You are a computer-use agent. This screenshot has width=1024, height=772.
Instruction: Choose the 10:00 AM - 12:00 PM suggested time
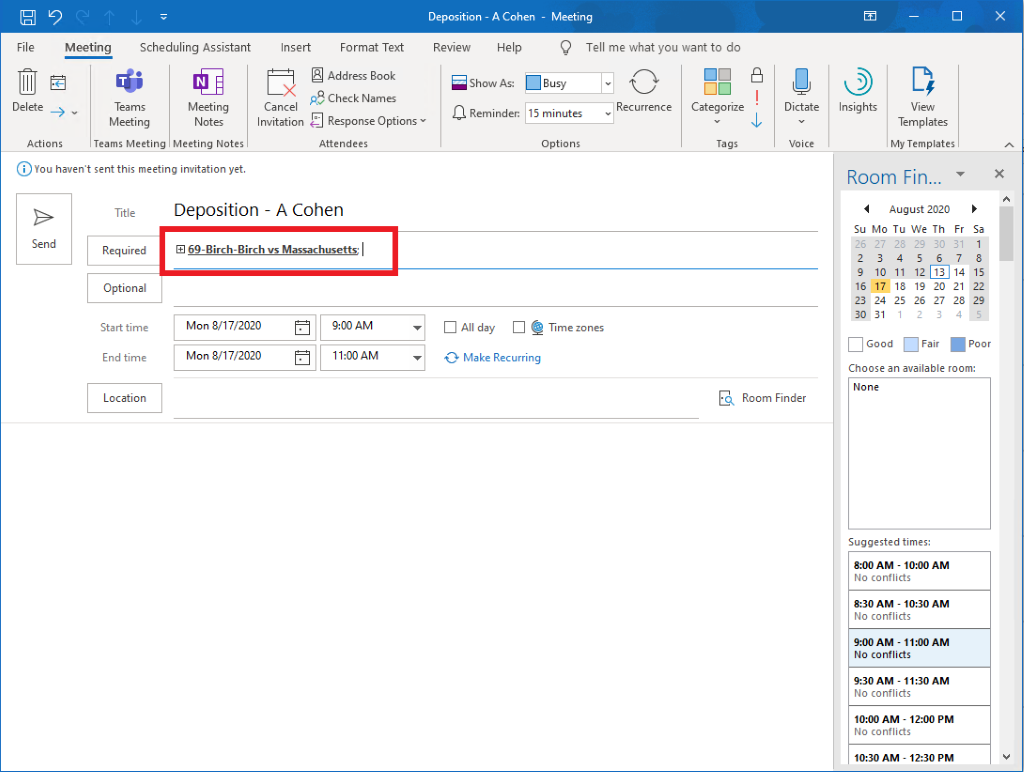[x=919, y=725]
